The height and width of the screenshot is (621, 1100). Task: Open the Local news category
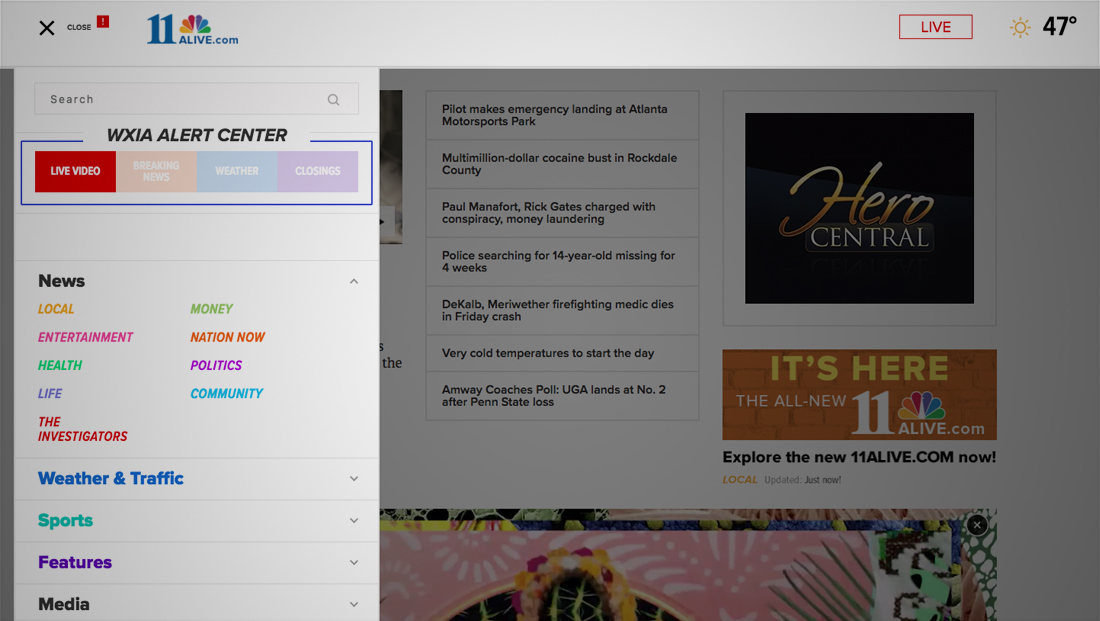click(56, 309)
